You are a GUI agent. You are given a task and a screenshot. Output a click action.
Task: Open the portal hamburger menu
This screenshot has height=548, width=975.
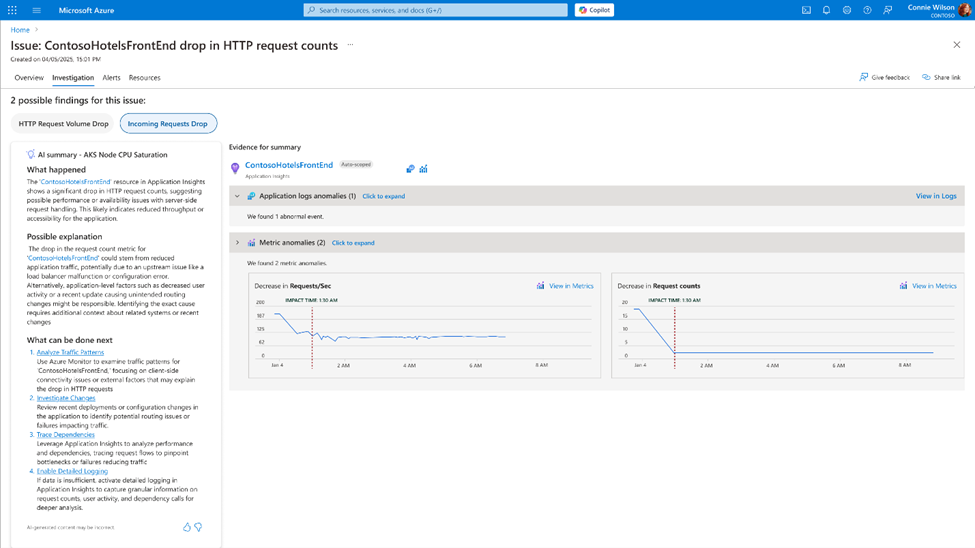(37, 10)
